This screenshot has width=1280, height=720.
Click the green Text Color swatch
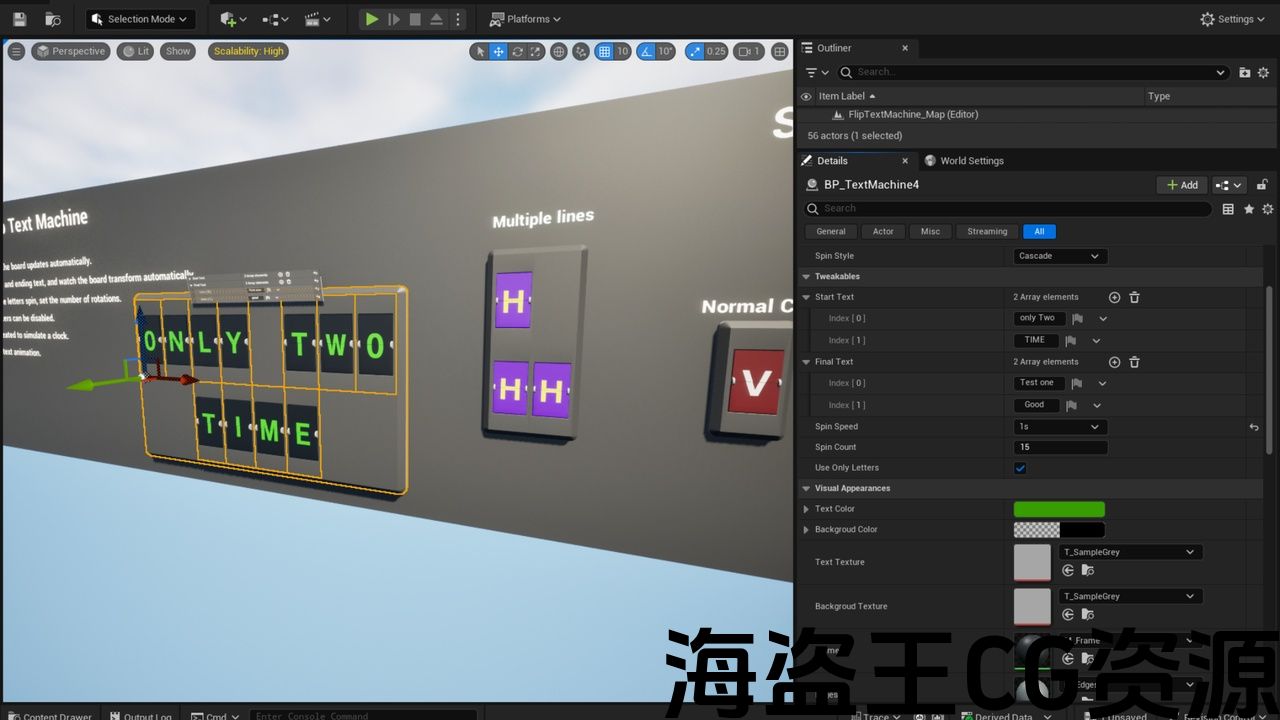[x=1058, y=509]
